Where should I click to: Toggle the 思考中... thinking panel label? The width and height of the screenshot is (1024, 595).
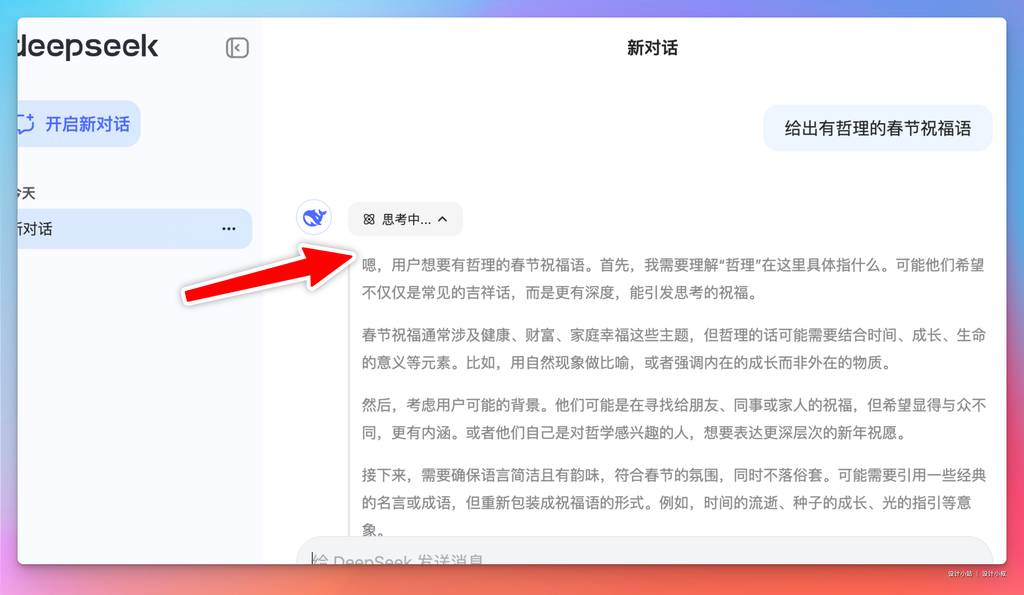tap(406, 219)
